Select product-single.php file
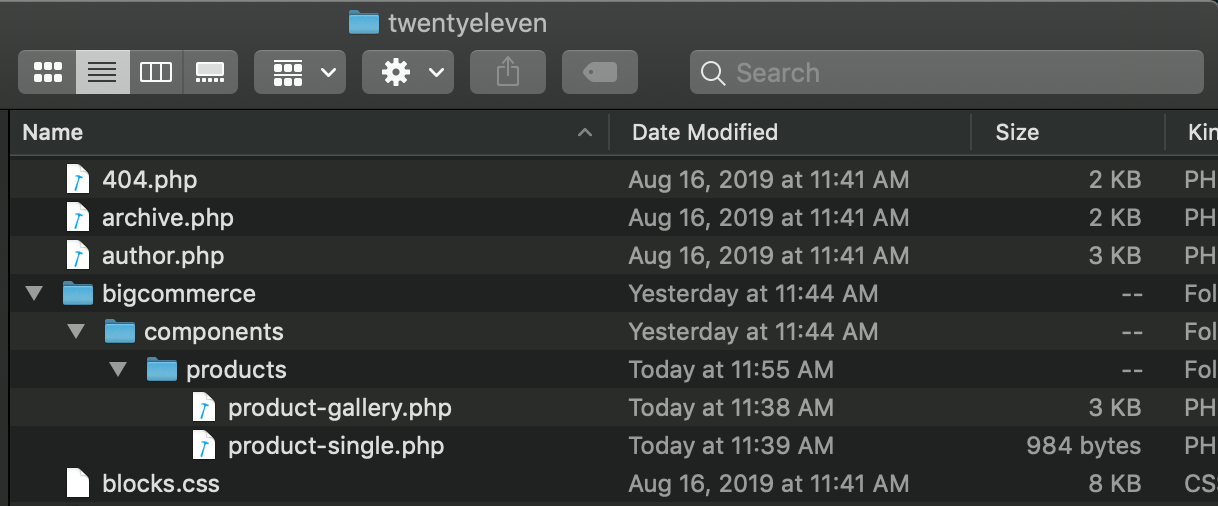Screen dimensions: 1218x506 pyautogui.click(x=335, y=446)
